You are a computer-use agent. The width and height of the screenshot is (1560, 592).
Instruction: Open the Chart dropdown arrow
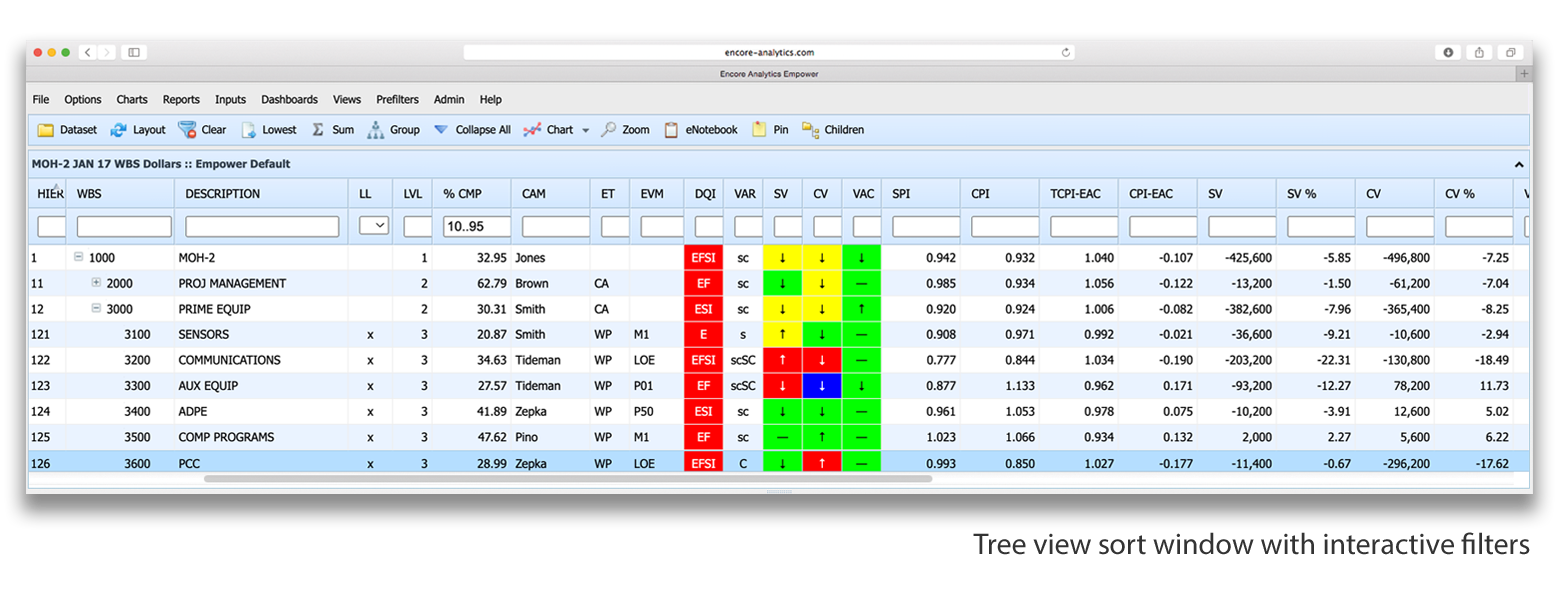(586, 131)
